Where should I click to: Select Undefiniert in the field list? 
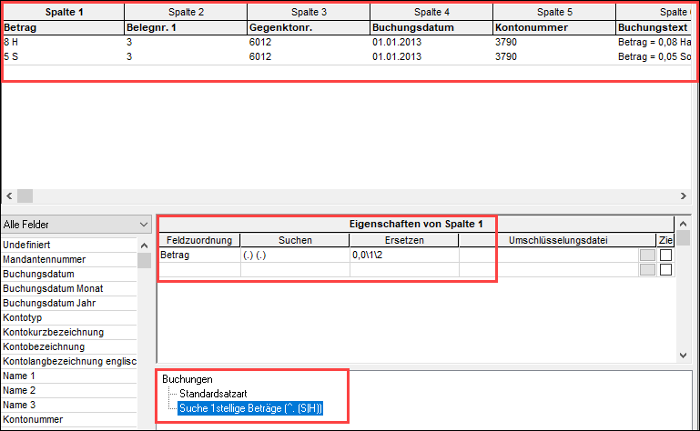tap(69, 245)
